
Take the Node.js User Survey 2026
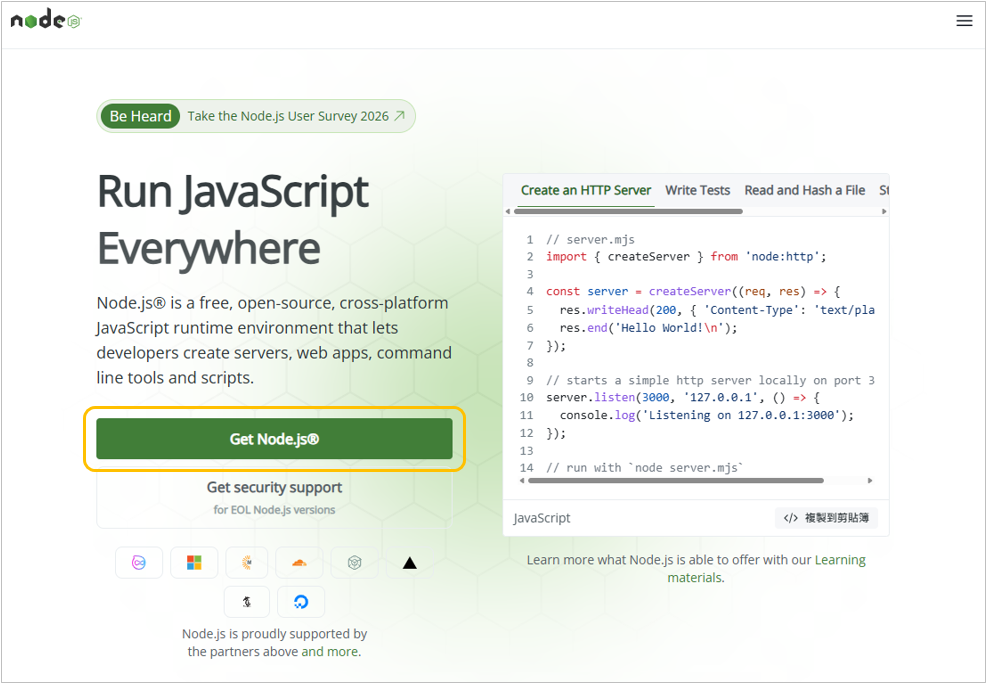[256, 116]
